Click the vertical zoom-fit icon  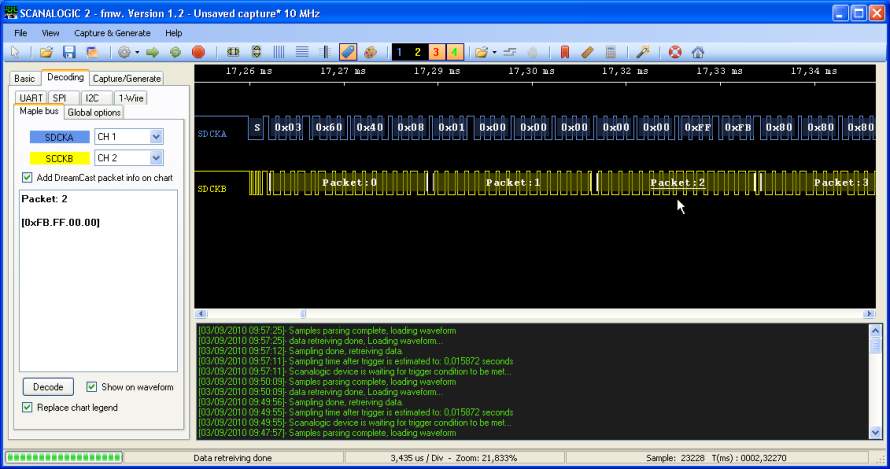coord(257,52)
